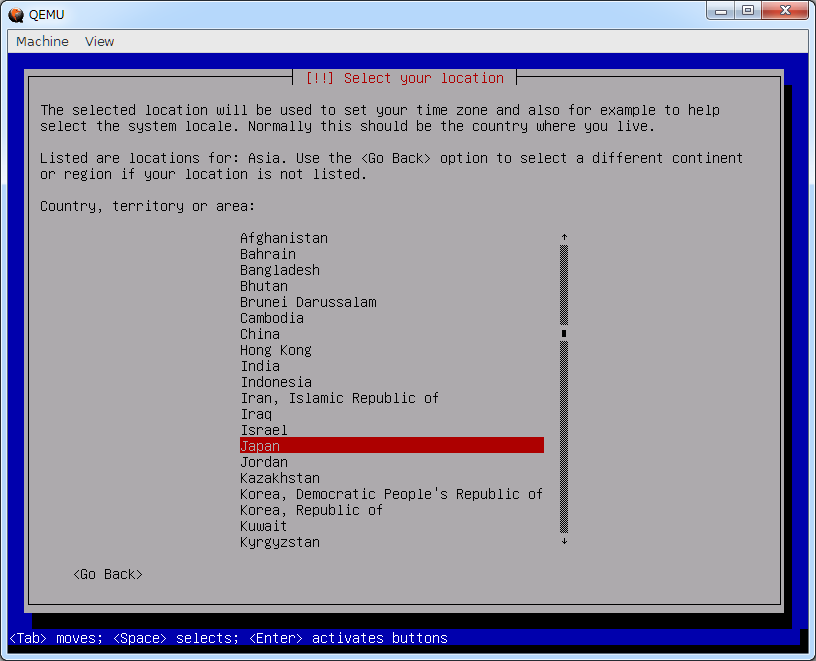
Task: Pick Hong Kong as location
Action: click(x=275, y=350)
